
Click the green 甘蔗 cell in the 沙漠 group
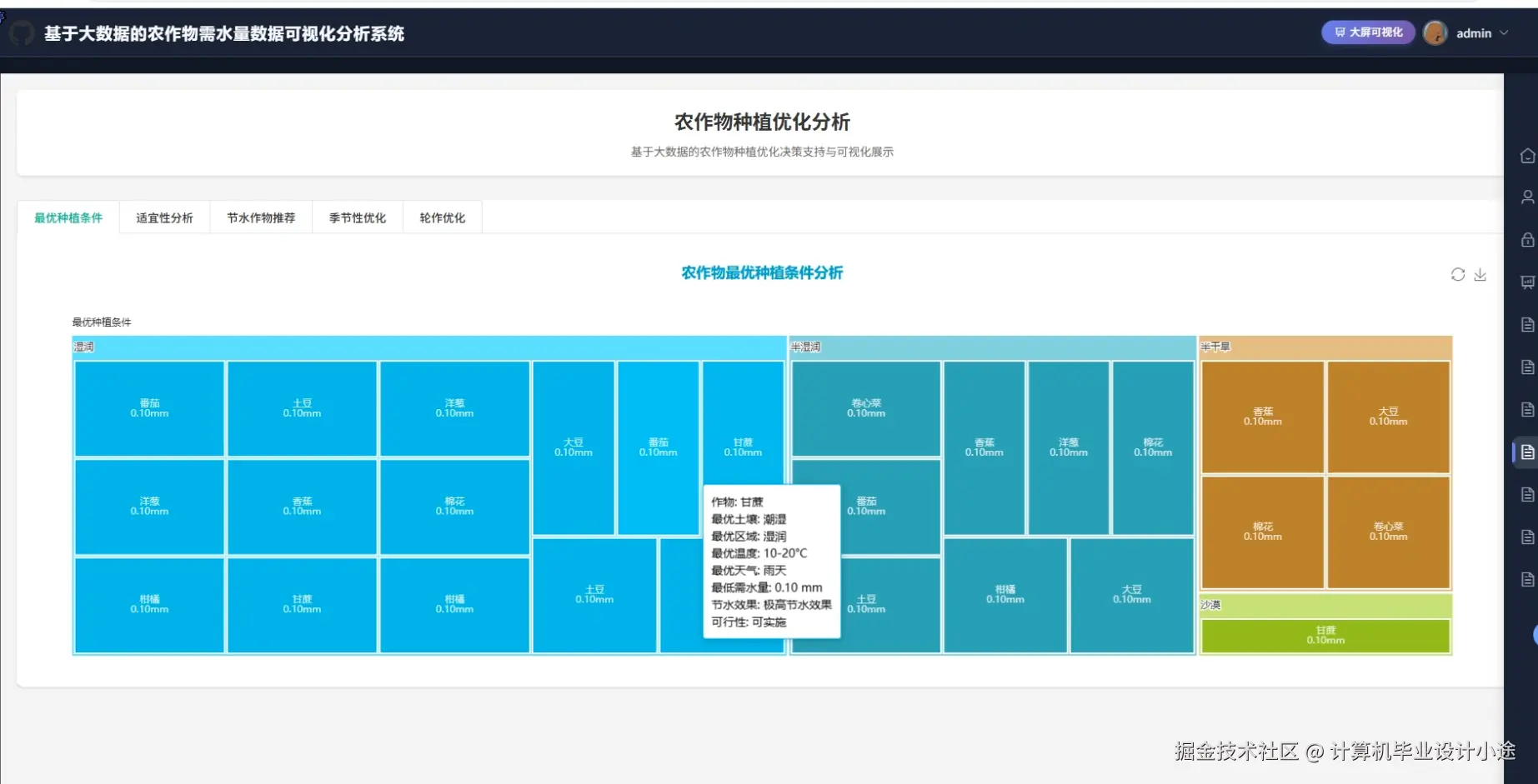(1325, 636)
